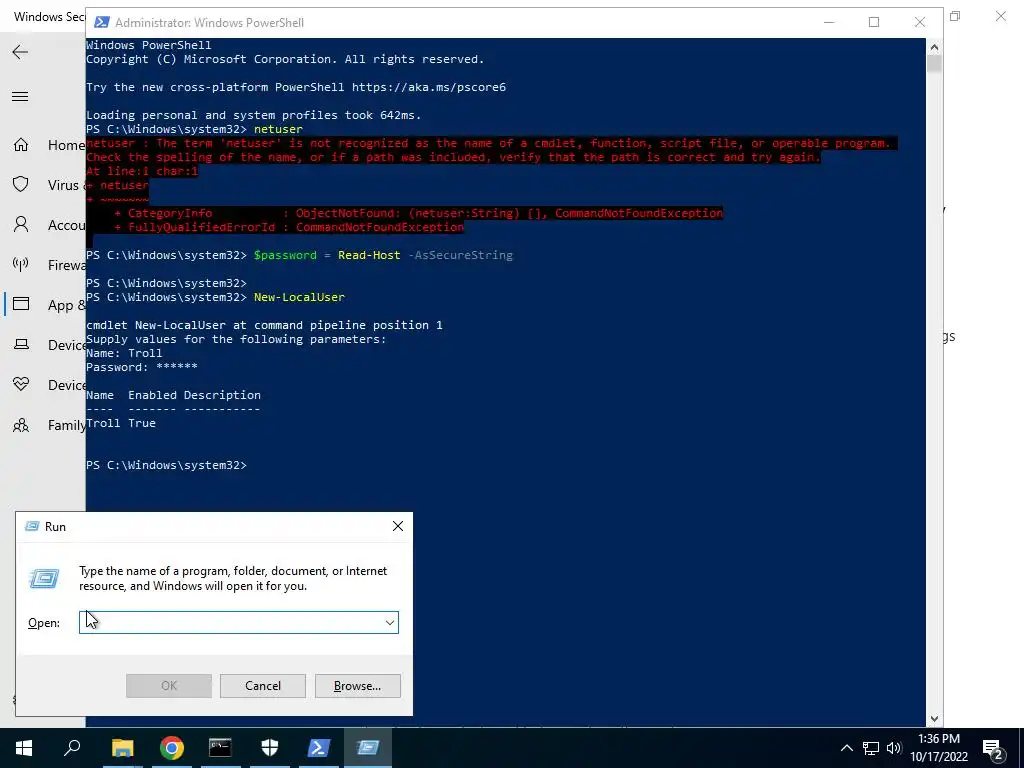
Task: Click Cancel in Run dialog
Action: coord(263,686)
